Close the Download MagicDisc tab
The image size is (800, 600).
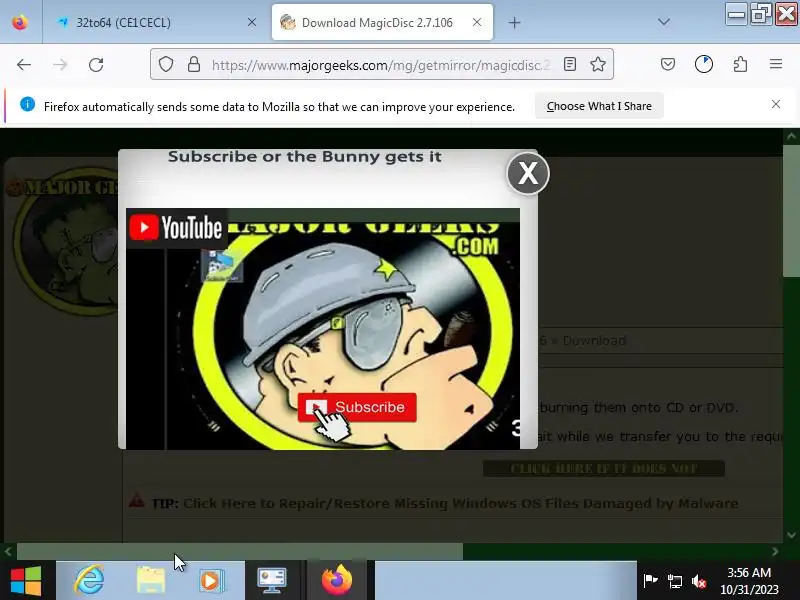477,22
